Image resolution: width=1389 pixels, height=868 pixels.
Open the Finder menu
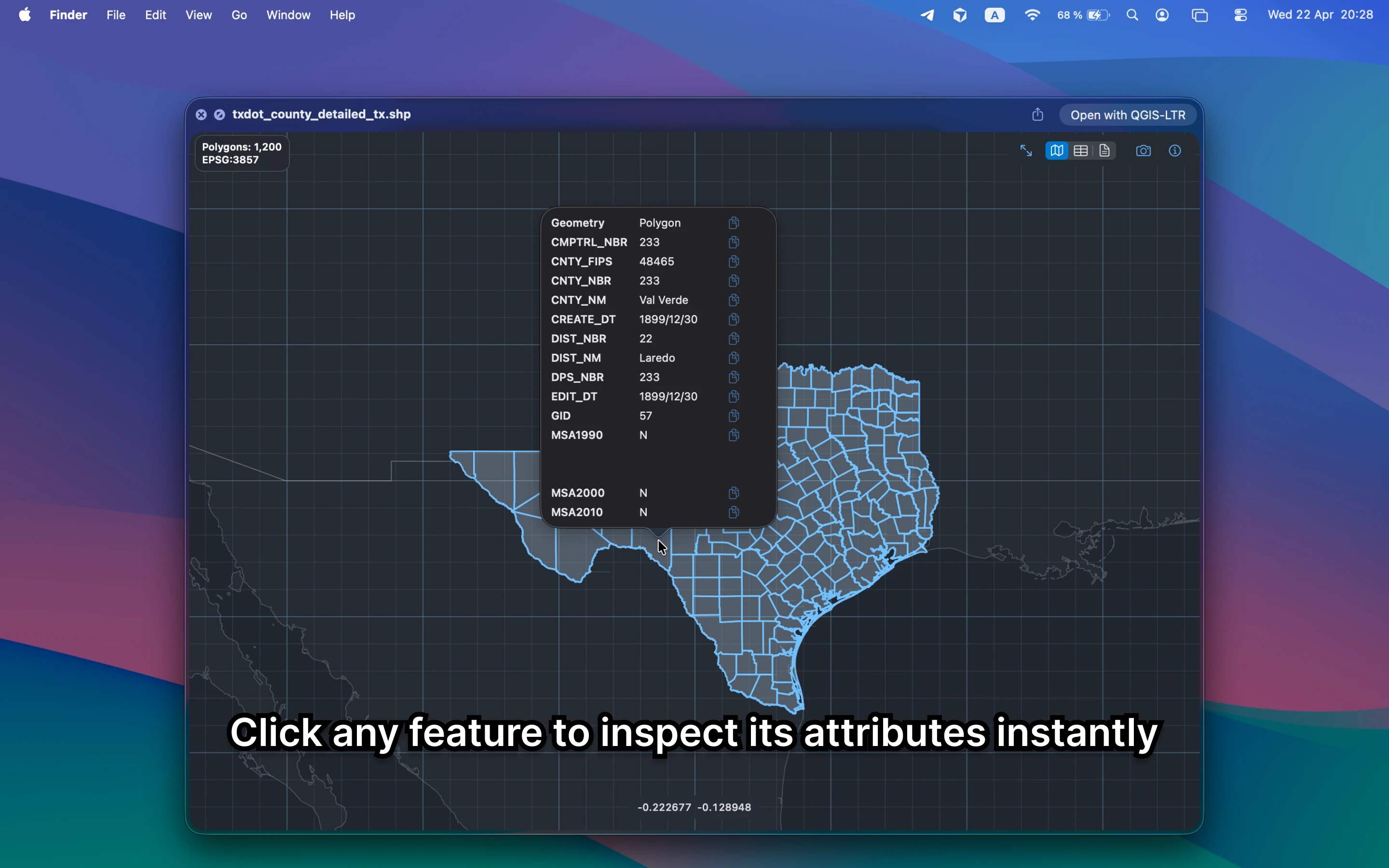coord(68,15)
